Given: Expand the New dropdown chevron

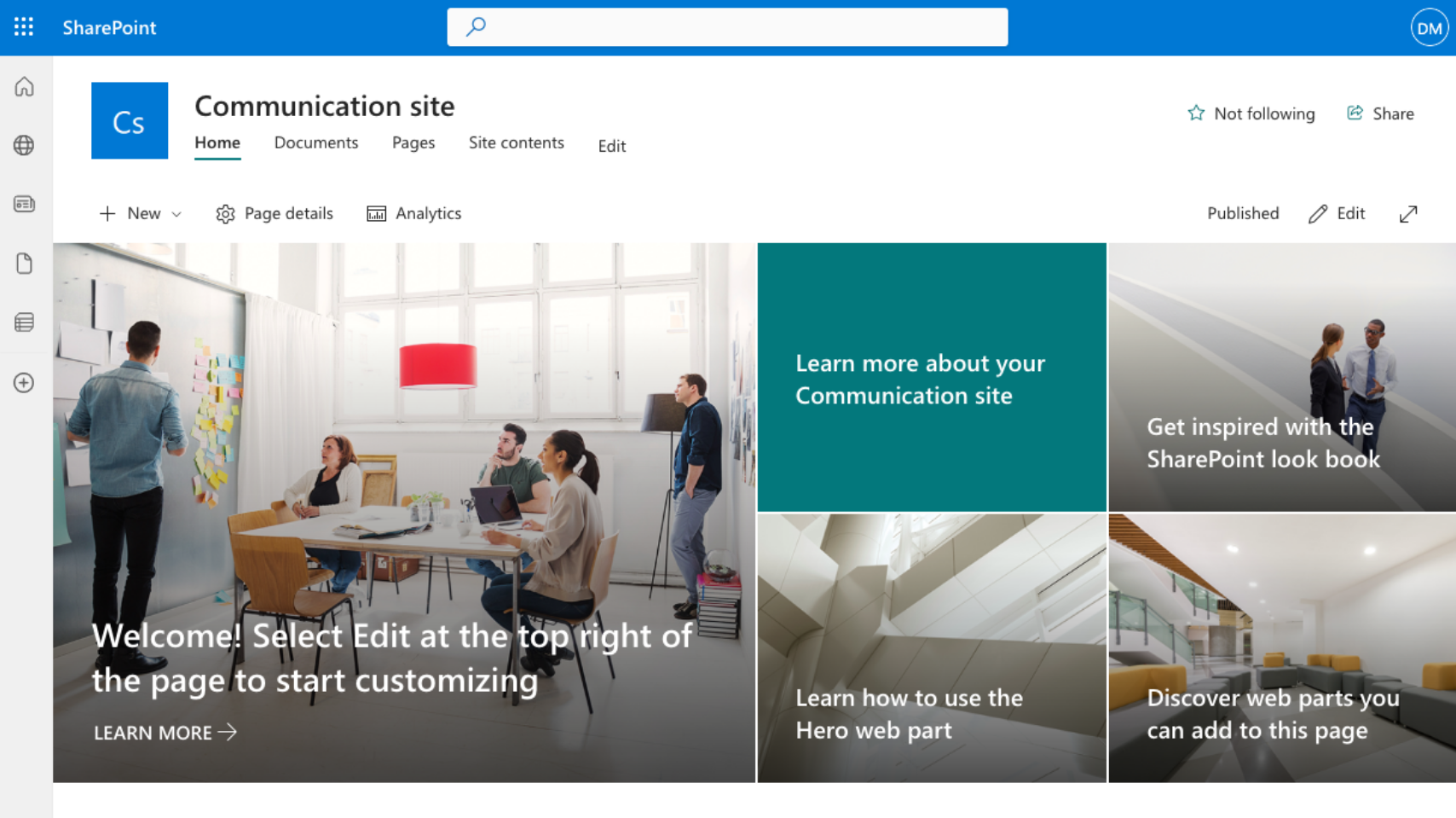Looking at the screenshot, I should pyautogui.click(x=176, y=215).
